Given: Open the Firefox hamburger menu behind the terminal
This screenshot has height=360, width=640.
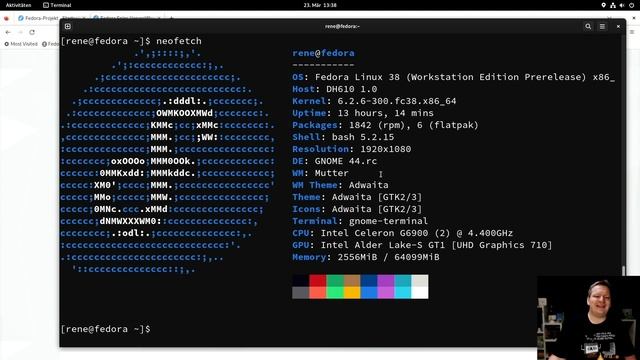Looking at the screenshot, I should (632, 32).
